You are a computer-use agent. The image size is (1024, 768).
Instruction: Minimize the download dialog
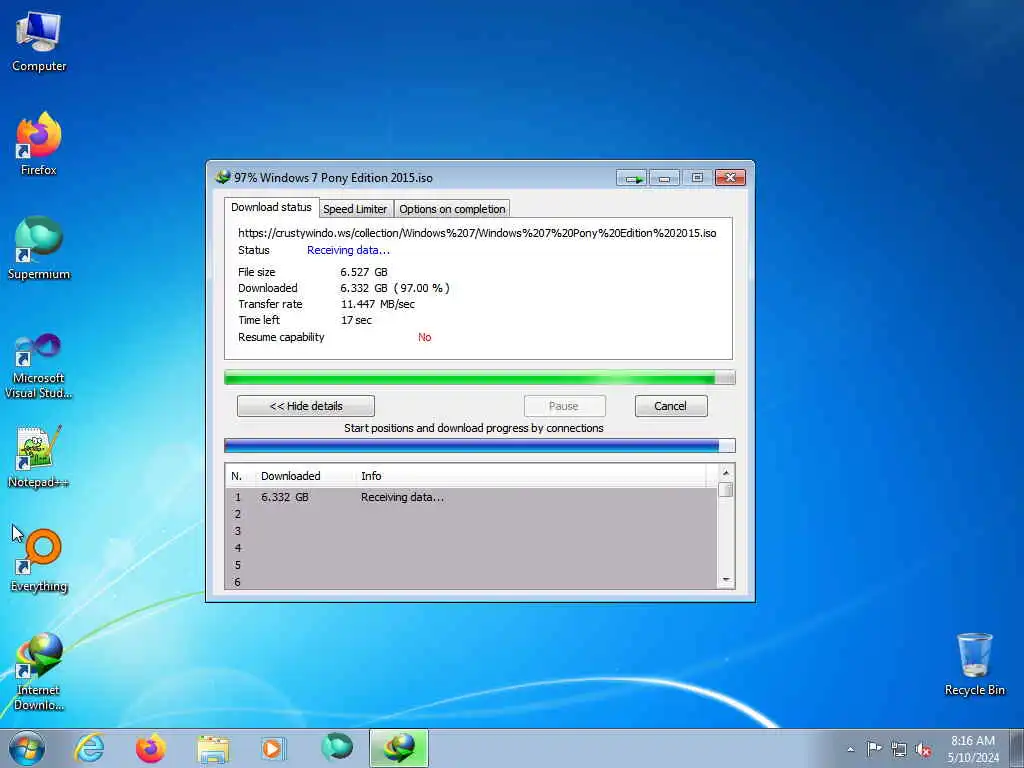coord(664,178)
